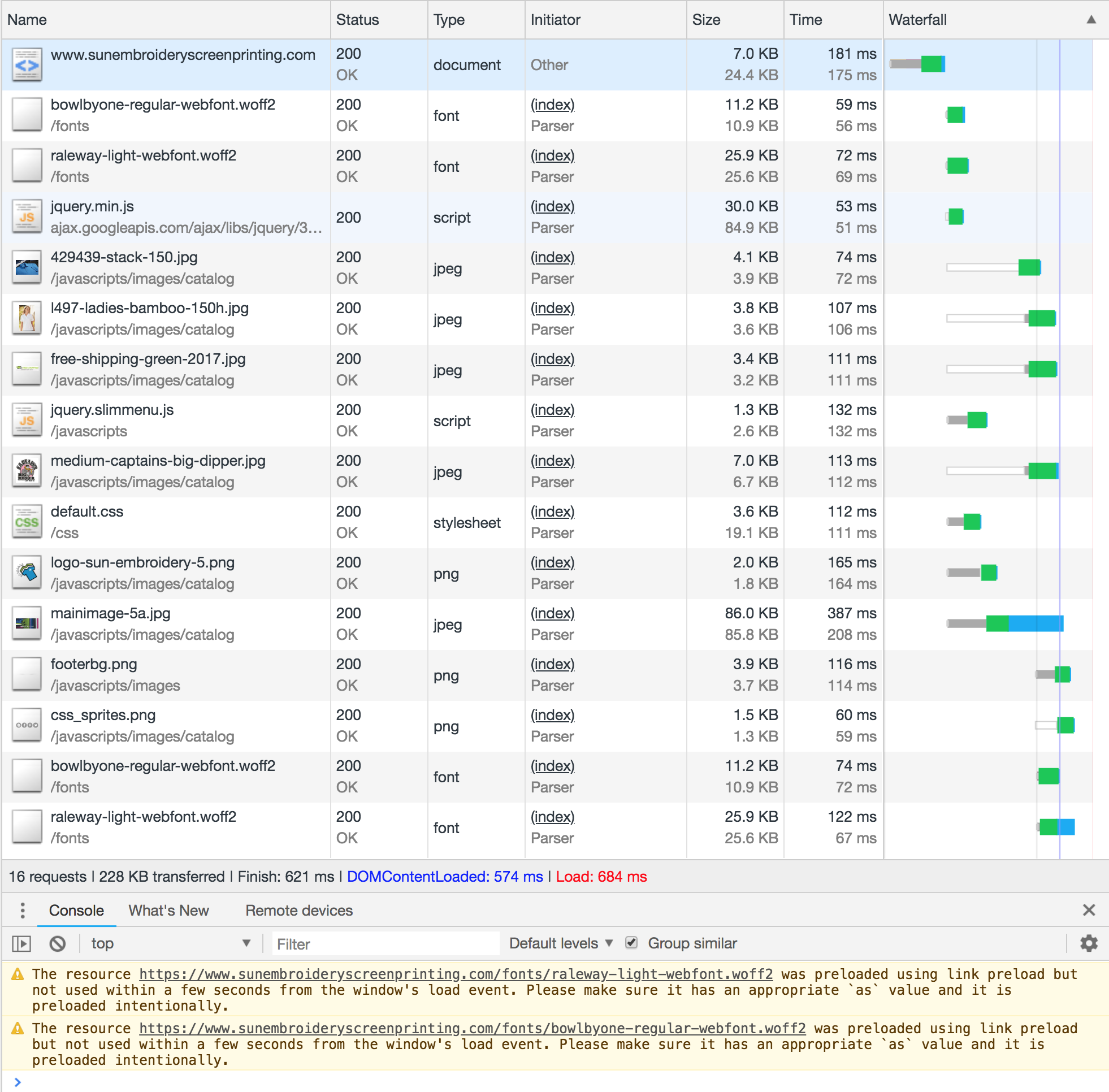1109x1092 pixels.
Task: Click the JS icon for jquery.slimmenu.js
Action: click(x=27, y=420)
